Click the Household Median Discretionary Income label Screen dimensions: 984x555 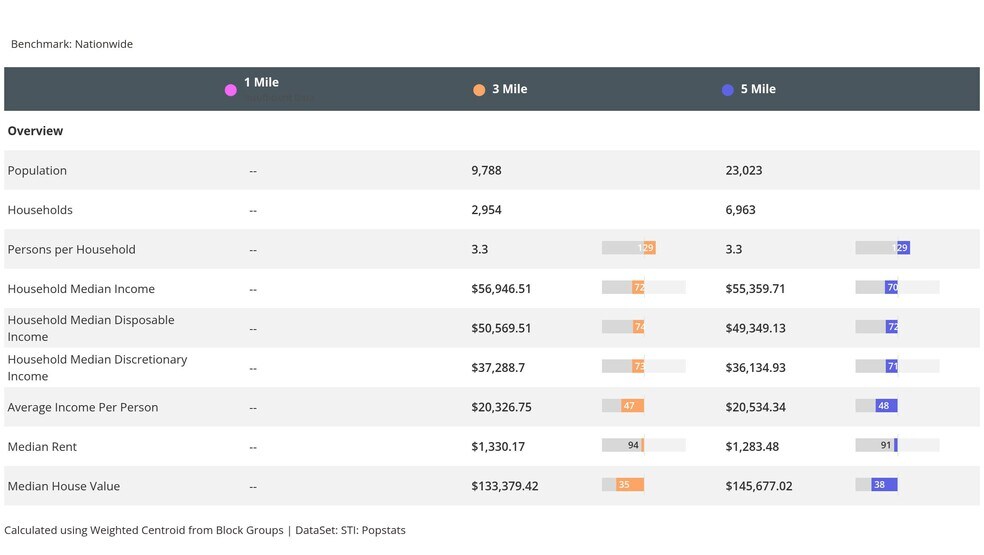pyautogui.click(x=97, y=368)
